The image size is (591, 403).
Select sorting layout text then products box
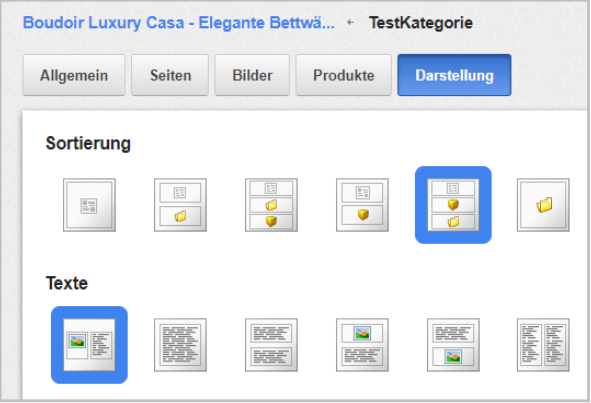tap(362, 205)
